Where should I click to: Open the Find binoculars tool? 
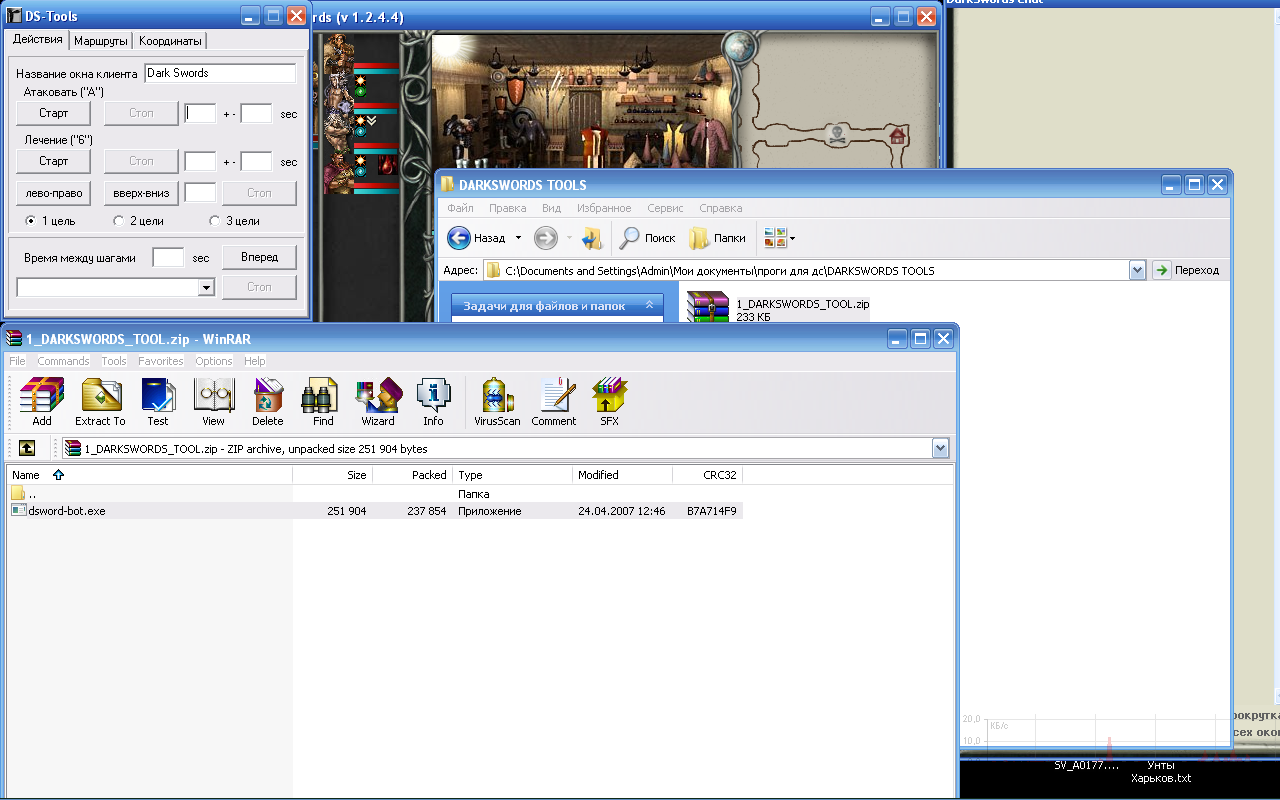click(x=323, y=402)
